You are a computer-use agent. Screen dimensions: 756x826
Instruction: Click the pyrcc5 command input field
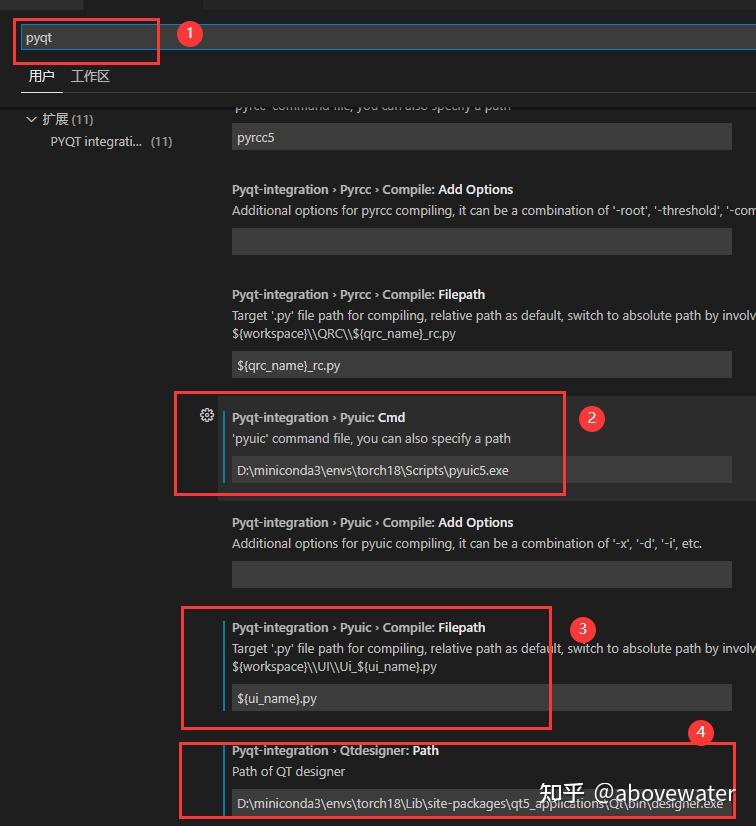[x=482, y=137]
